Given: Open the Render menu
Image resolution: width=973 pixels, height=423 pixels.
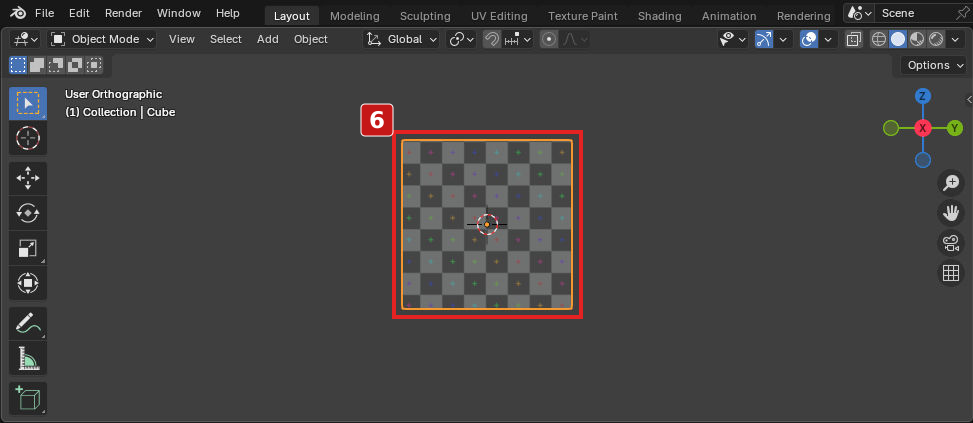Looking at the screenshot, I should (123, 13).
